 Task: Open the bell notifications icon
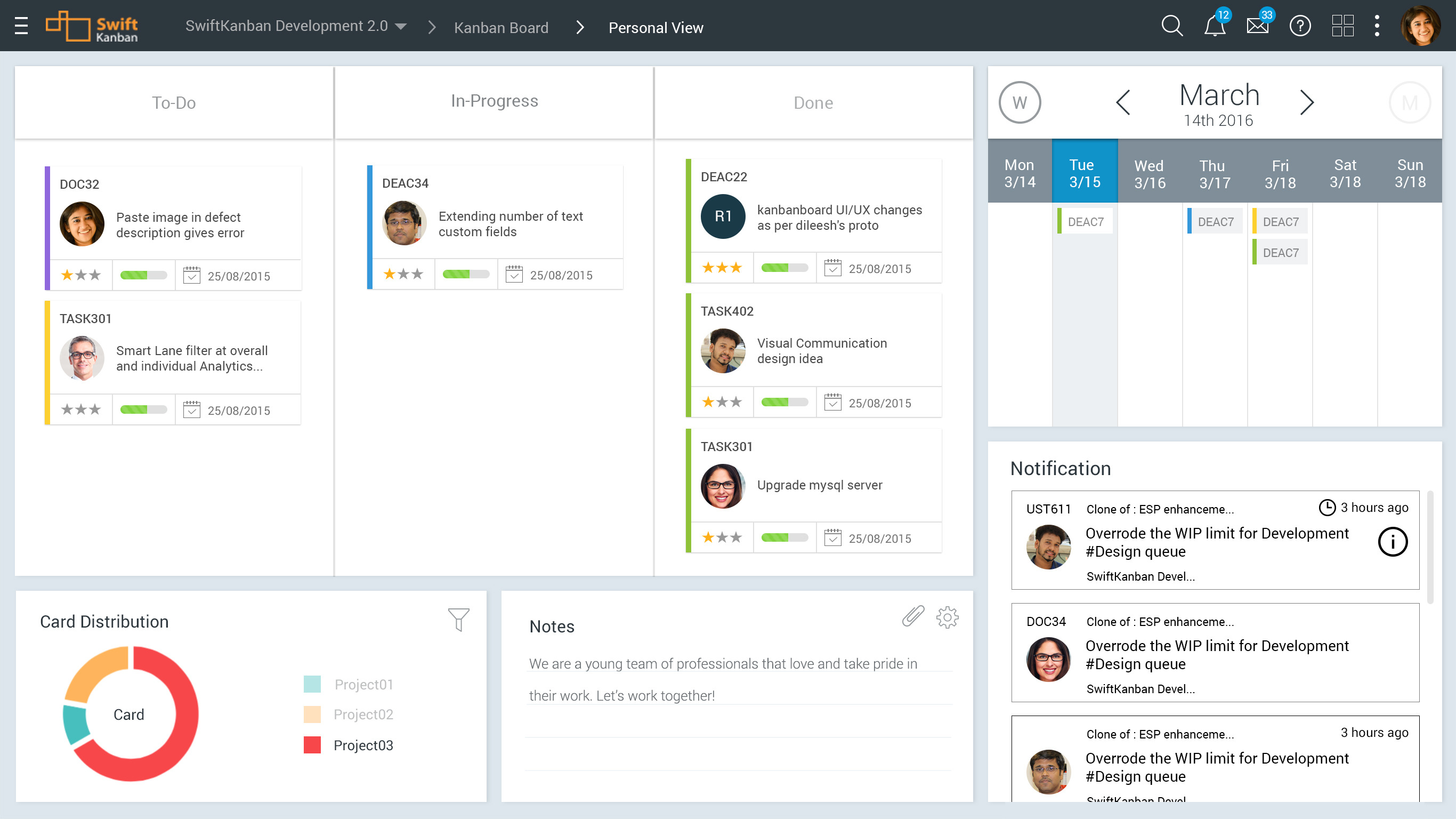tap(1214, 26)
